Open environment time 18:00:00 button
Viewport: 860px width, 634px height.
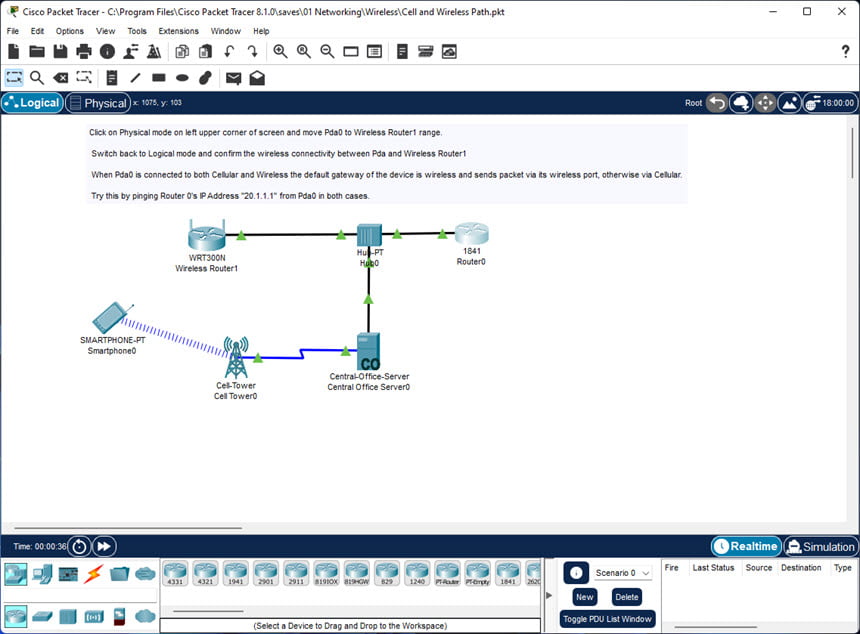(830, 103)
